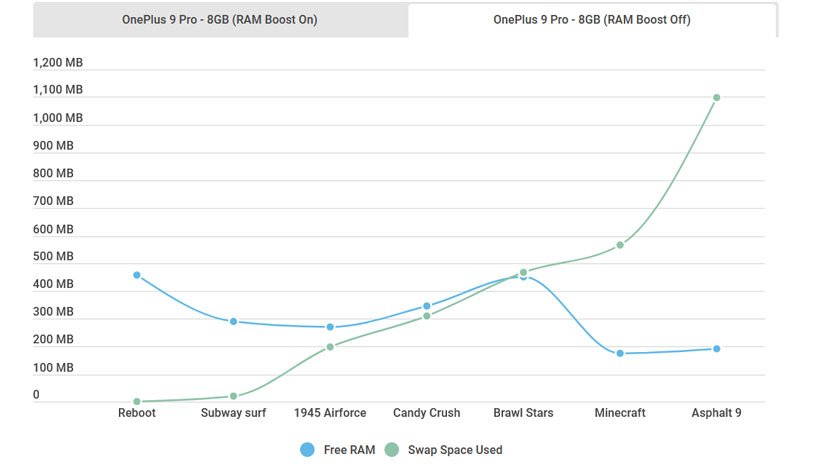This screenshot has height=466, width=822.
Task: Click the "500 MB" y-axis label
Action: click(53, 256)
